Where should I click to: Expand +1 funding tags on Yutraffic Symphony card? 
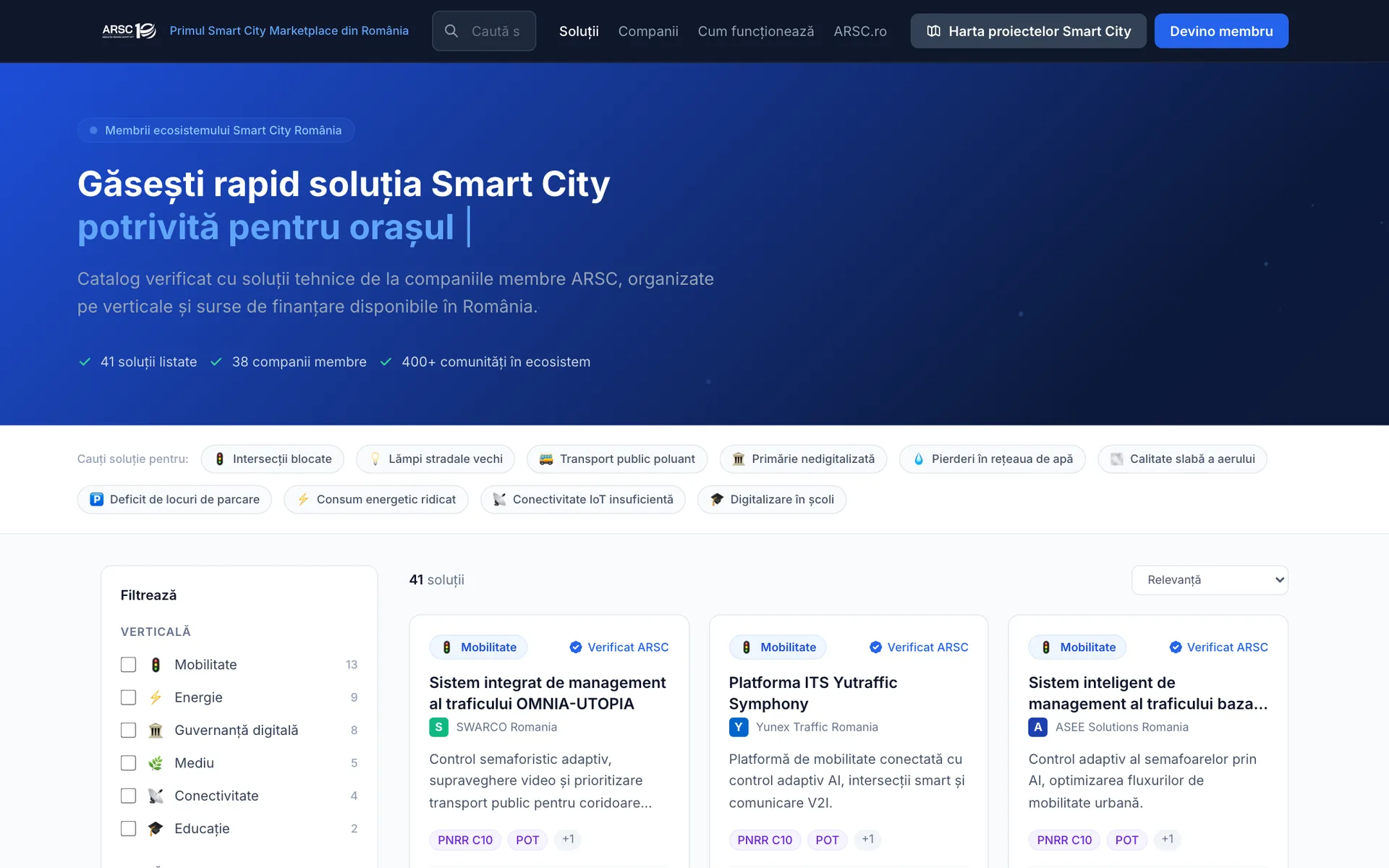tap(867, 839)
